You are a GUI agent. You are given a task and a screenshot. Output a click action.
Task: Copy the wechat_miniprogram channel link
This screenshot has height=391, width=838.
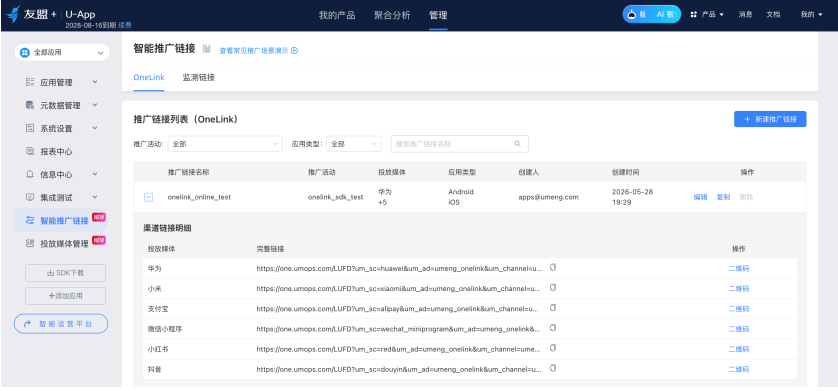point(553,328)
